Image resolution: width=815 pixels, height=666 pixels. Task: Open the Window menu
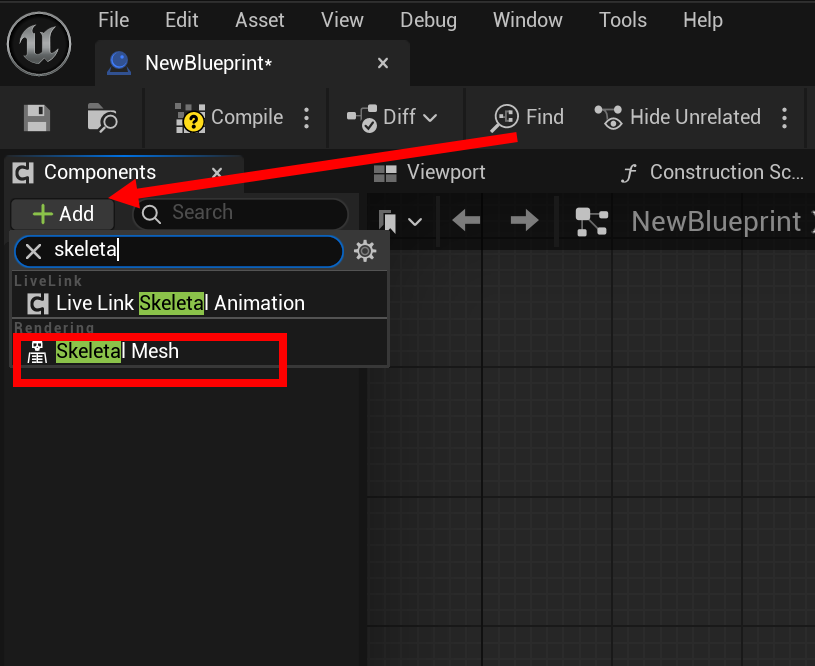point(528,20)
